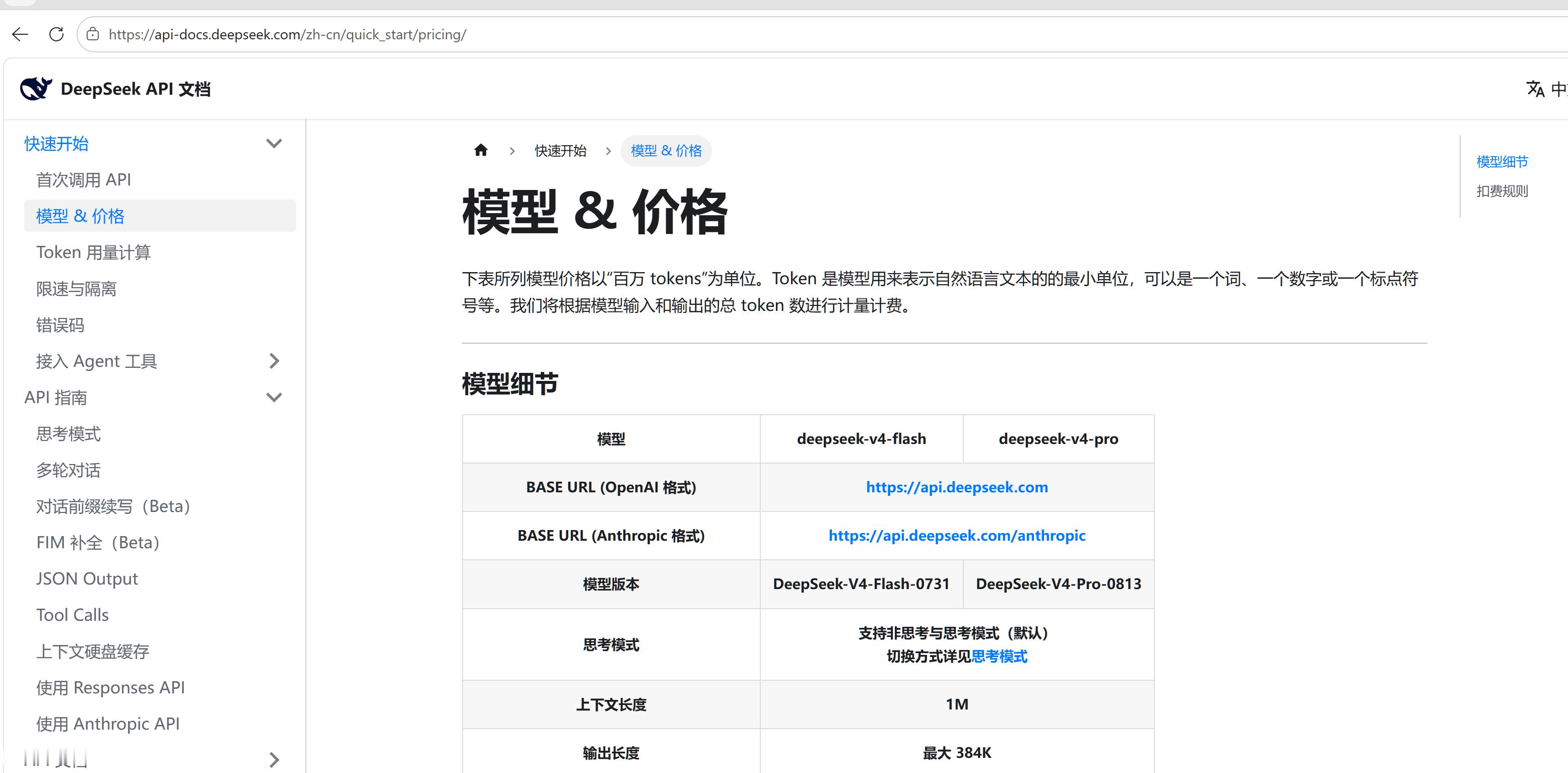Jump to 模型细节 in the page outline
This screenshot has width=1568, height=773.
(x=1502, y=161)
